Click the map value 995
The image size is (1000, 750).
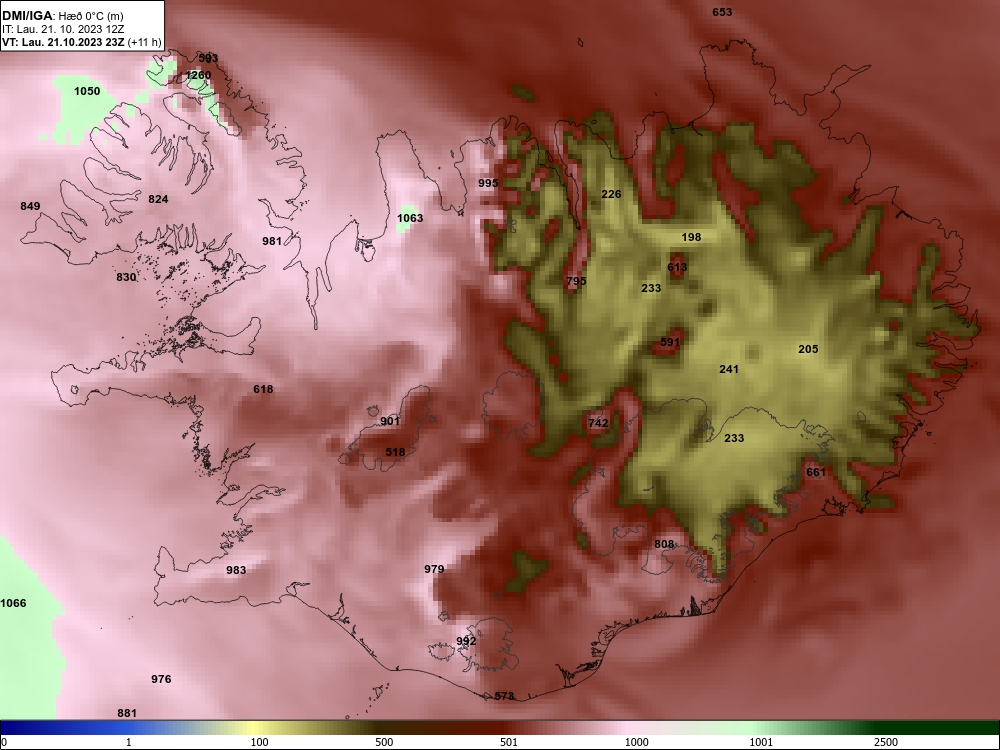click(x=488, y=183)
